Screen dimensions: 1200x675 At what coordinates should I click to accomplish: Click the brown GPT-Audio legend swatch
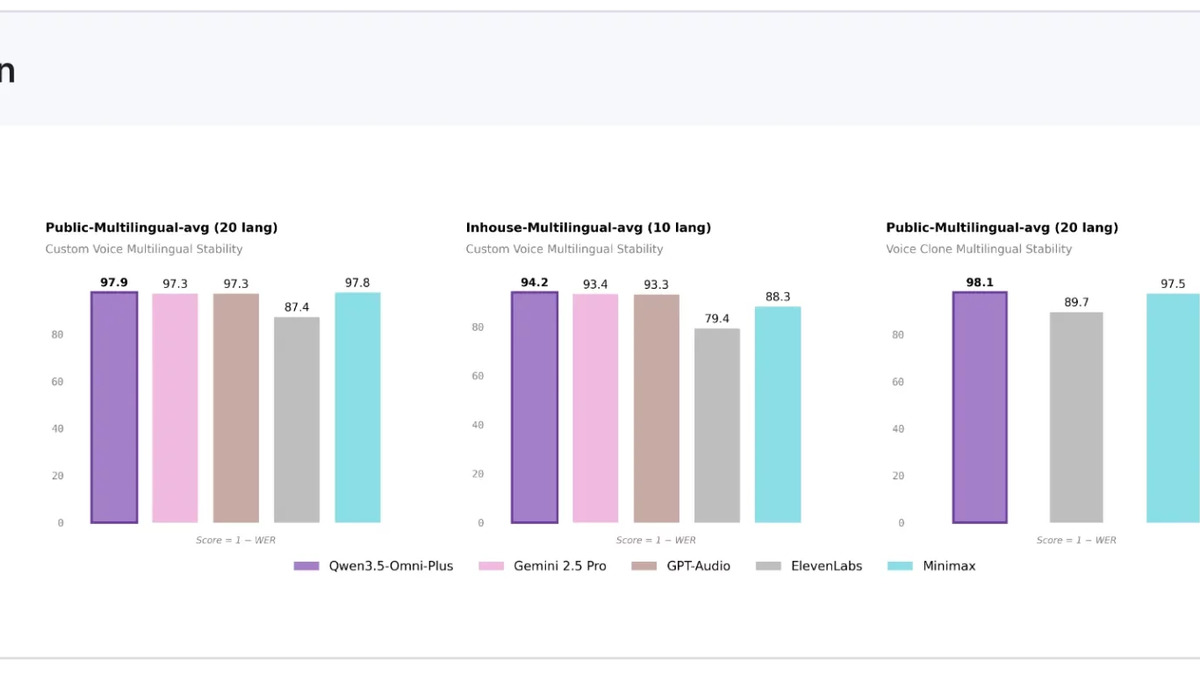[x=645, y=566]
